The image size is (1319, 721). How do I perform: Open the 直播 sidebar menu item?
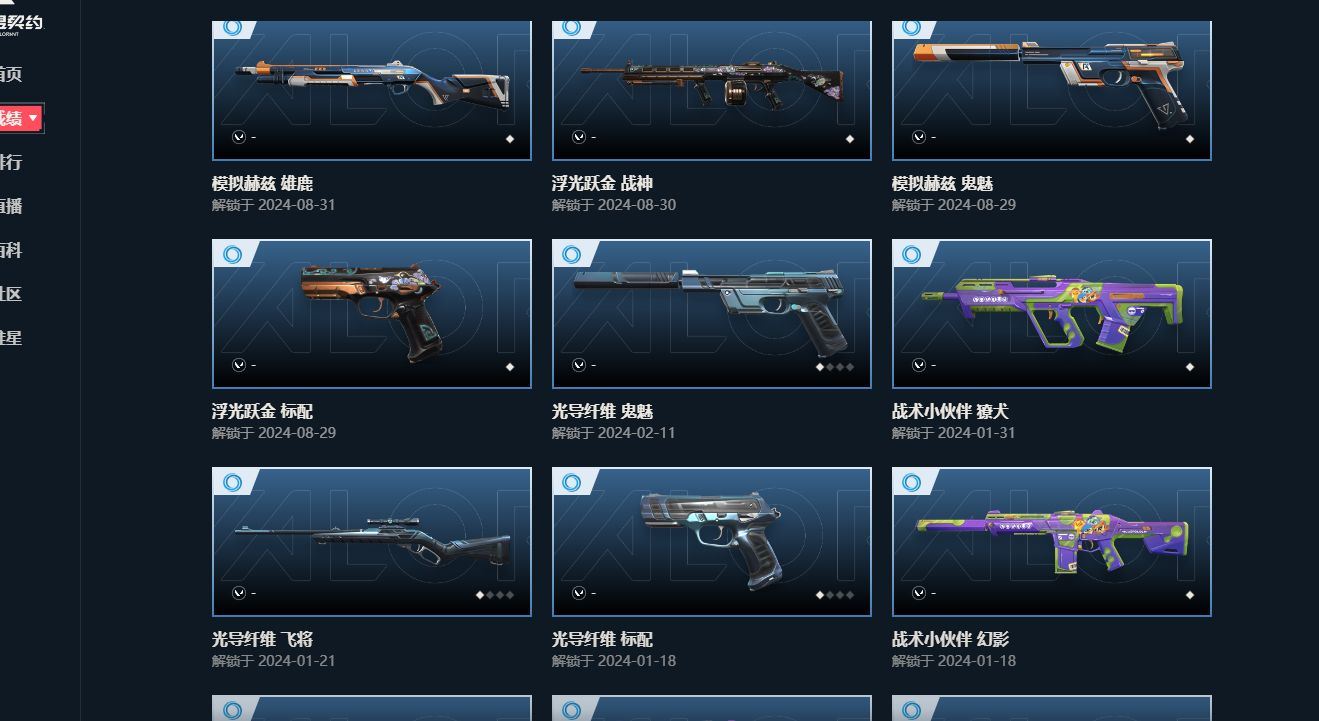(10, 206)
